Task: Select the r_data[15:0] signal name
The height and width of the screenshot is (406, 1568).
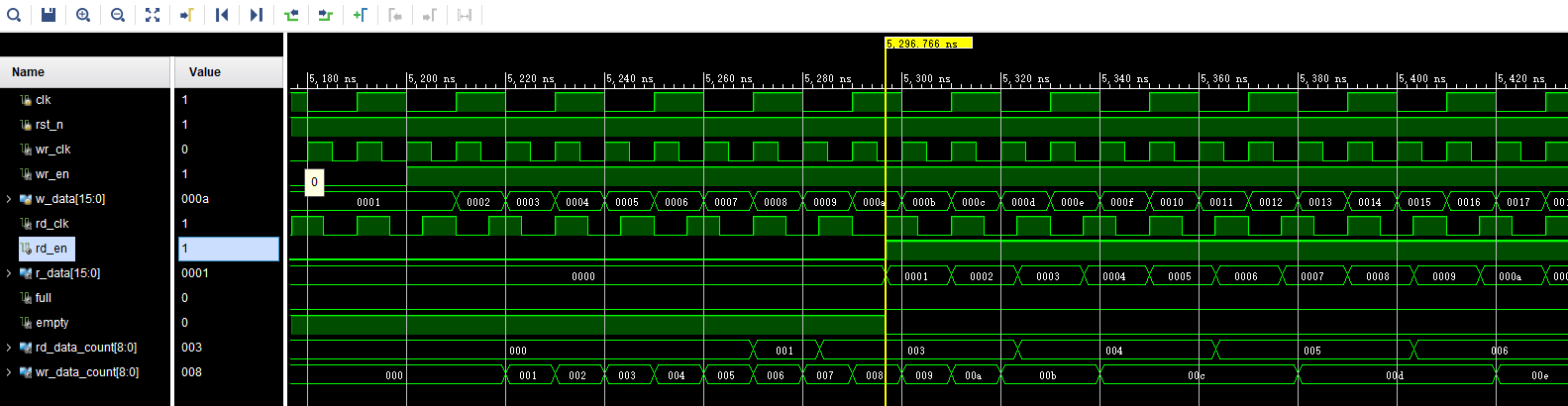Action: pyautogui.click(x=67, y=273)
